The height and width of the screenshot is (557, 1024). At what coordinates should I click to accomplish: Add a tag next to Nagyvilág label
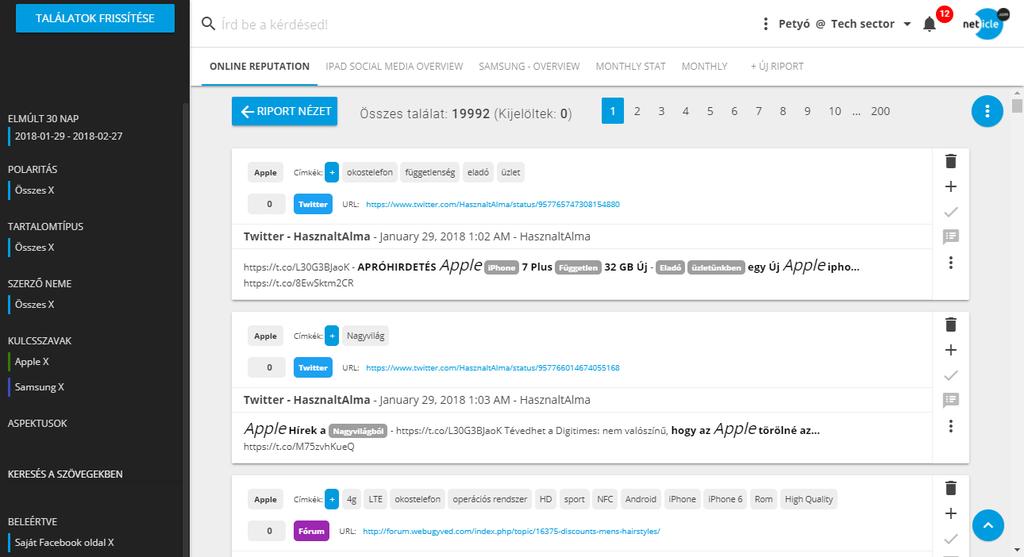[332, 336]
